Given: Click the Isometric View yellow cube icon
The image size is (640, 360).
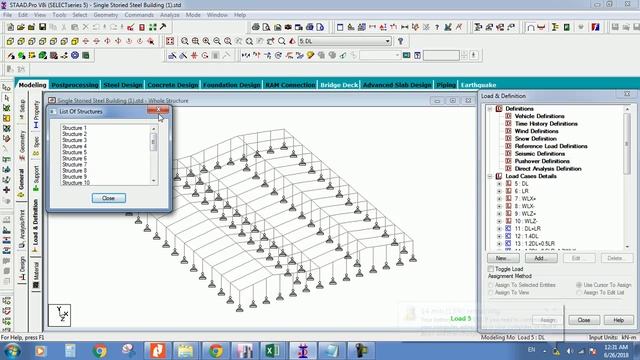Looking at the screenshot, I should (x=75, y=41).
